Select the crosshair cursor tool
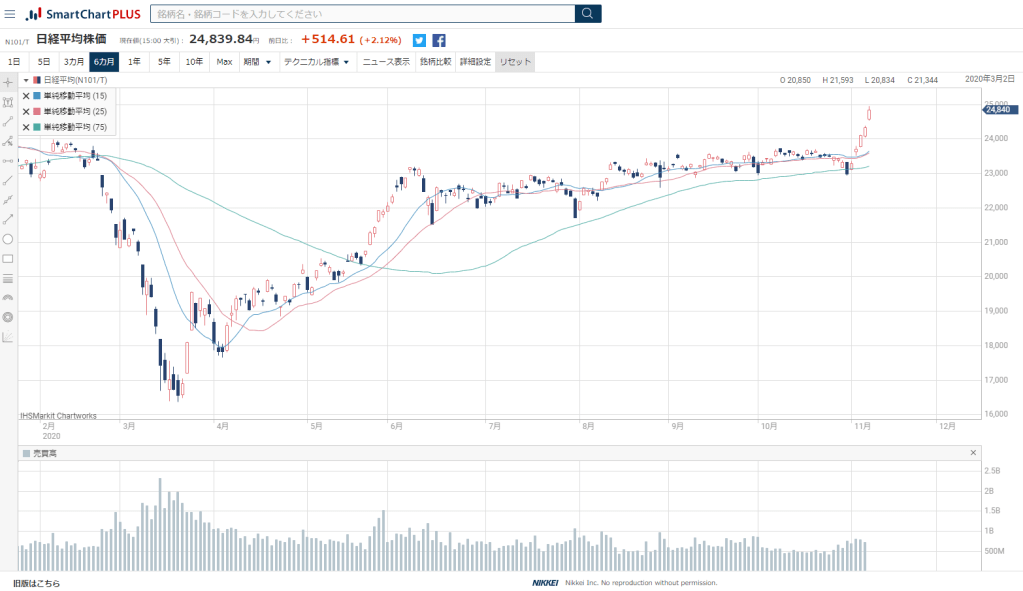The height and width of the screenshot is (591, 1023). [x=8, y=81]
